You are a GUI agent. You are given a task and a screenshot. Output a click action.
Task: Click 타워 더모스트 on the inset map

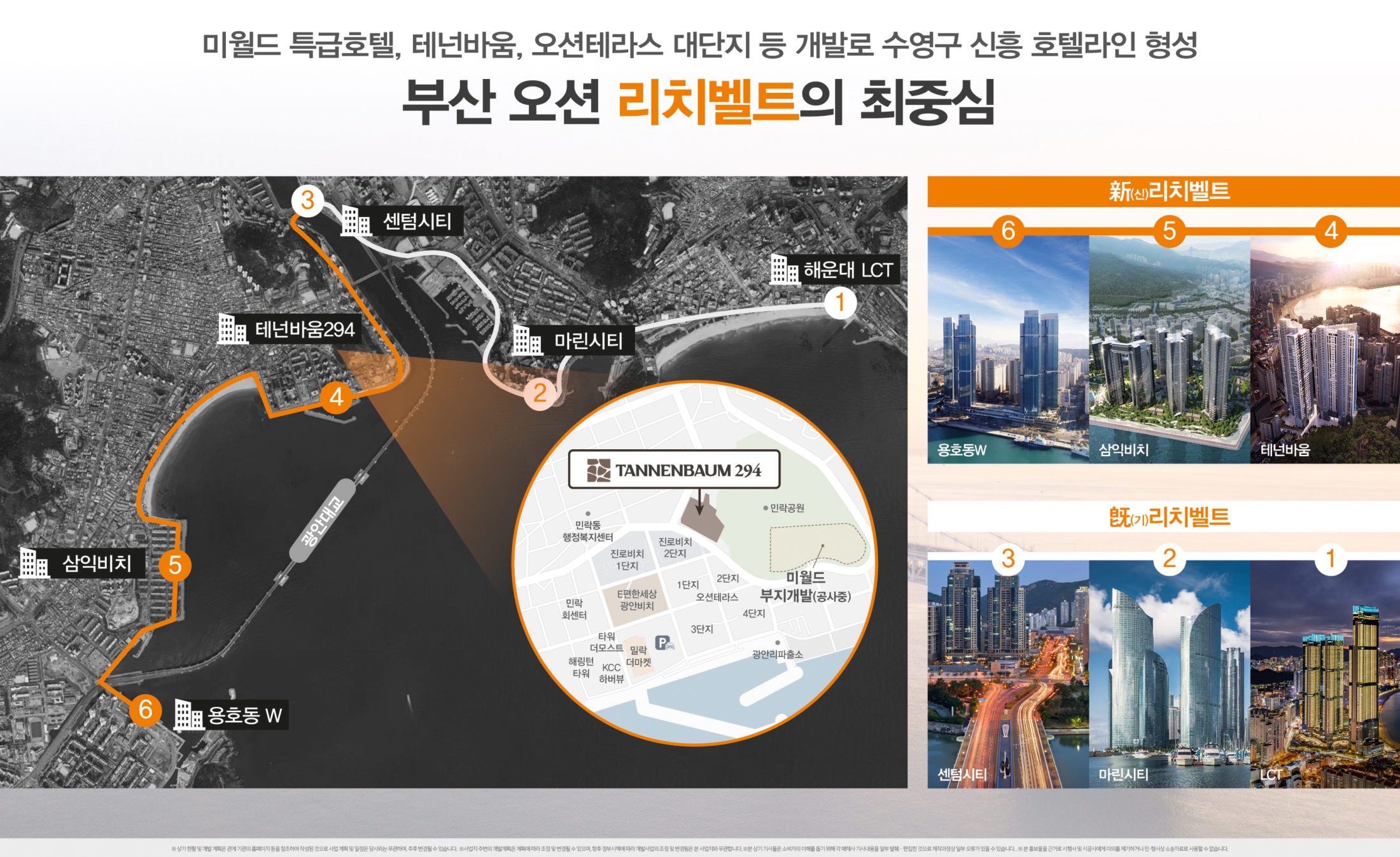(606, 642)
